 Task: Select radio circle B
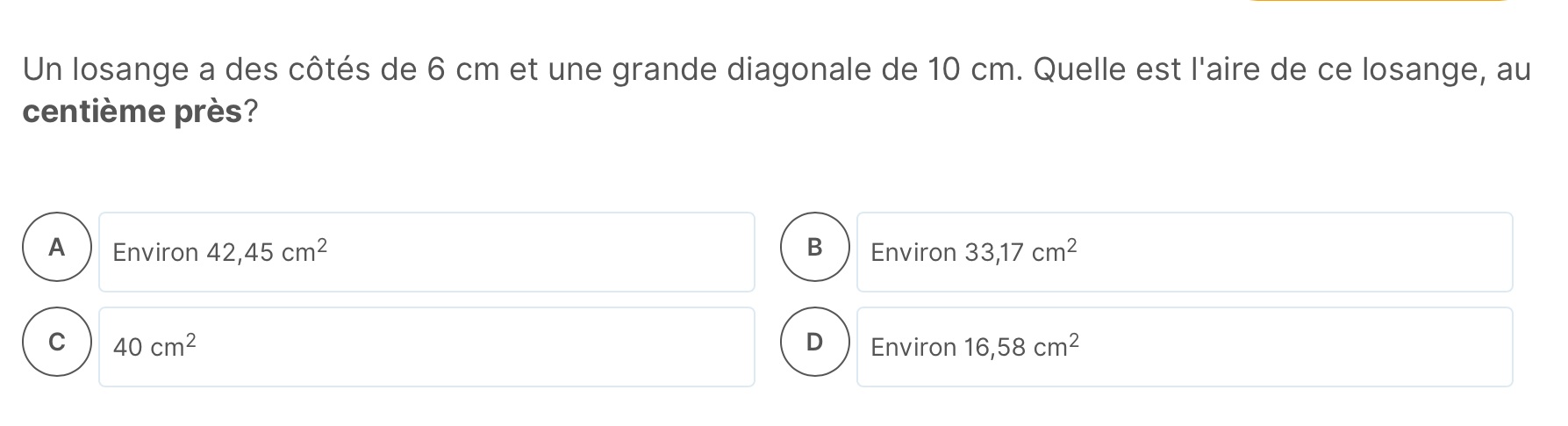click(815, 248)
